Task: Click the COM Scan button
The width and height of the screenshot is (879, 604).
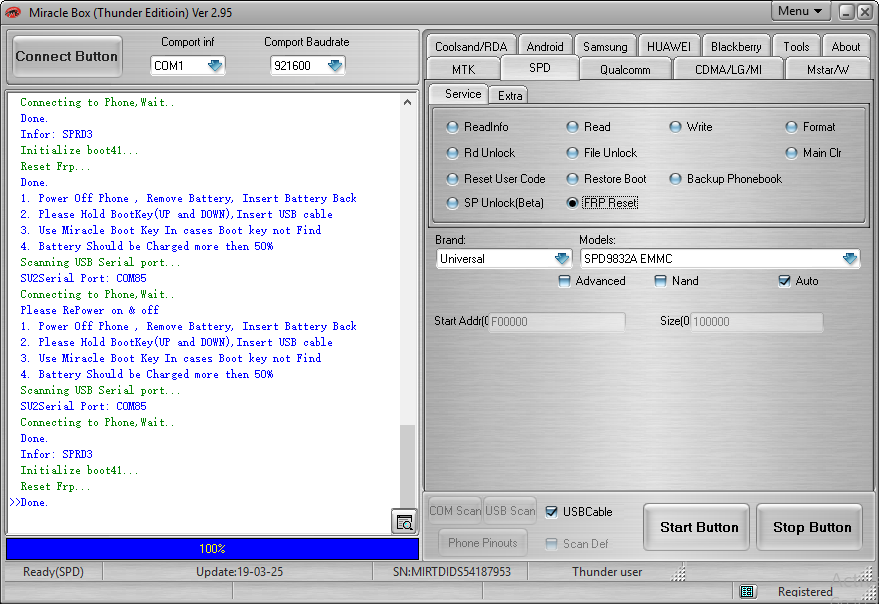Action: 455,510
